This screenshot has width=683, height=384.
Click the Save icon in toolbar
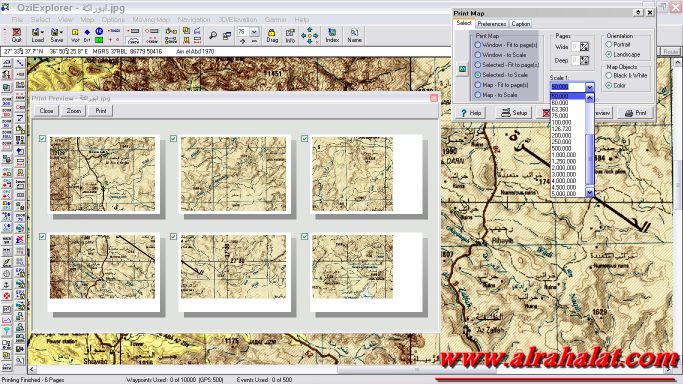click(x=57, y=35)
